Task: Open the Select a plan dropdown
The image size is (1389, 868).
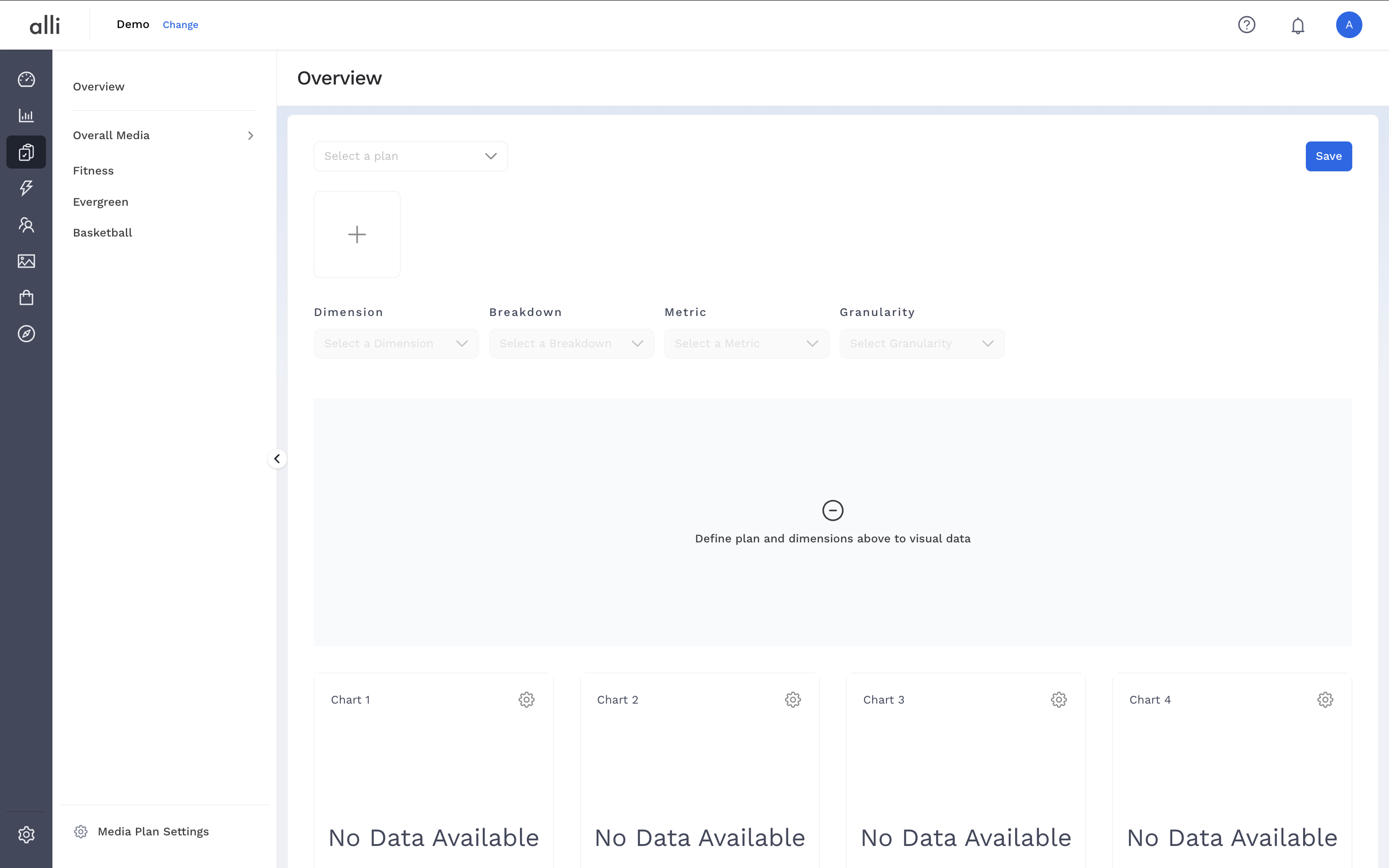Action: coord(410,156)
